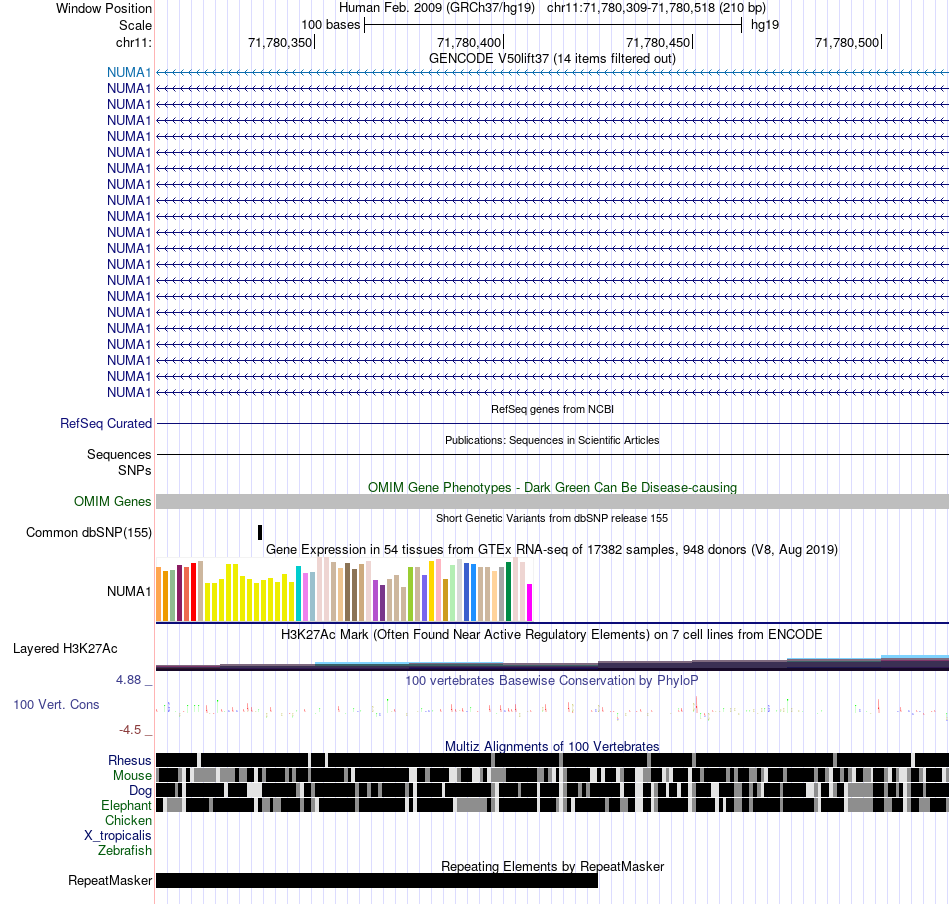Click the NUMA1 label beside GTEx expression bars

click(x=128, y=591)
